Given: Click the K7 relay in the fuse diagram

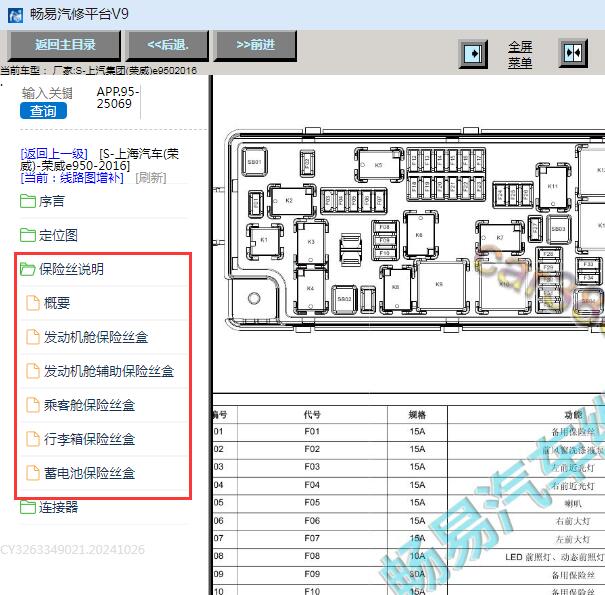Looking at the screenshot, I should tap(500, 237).
